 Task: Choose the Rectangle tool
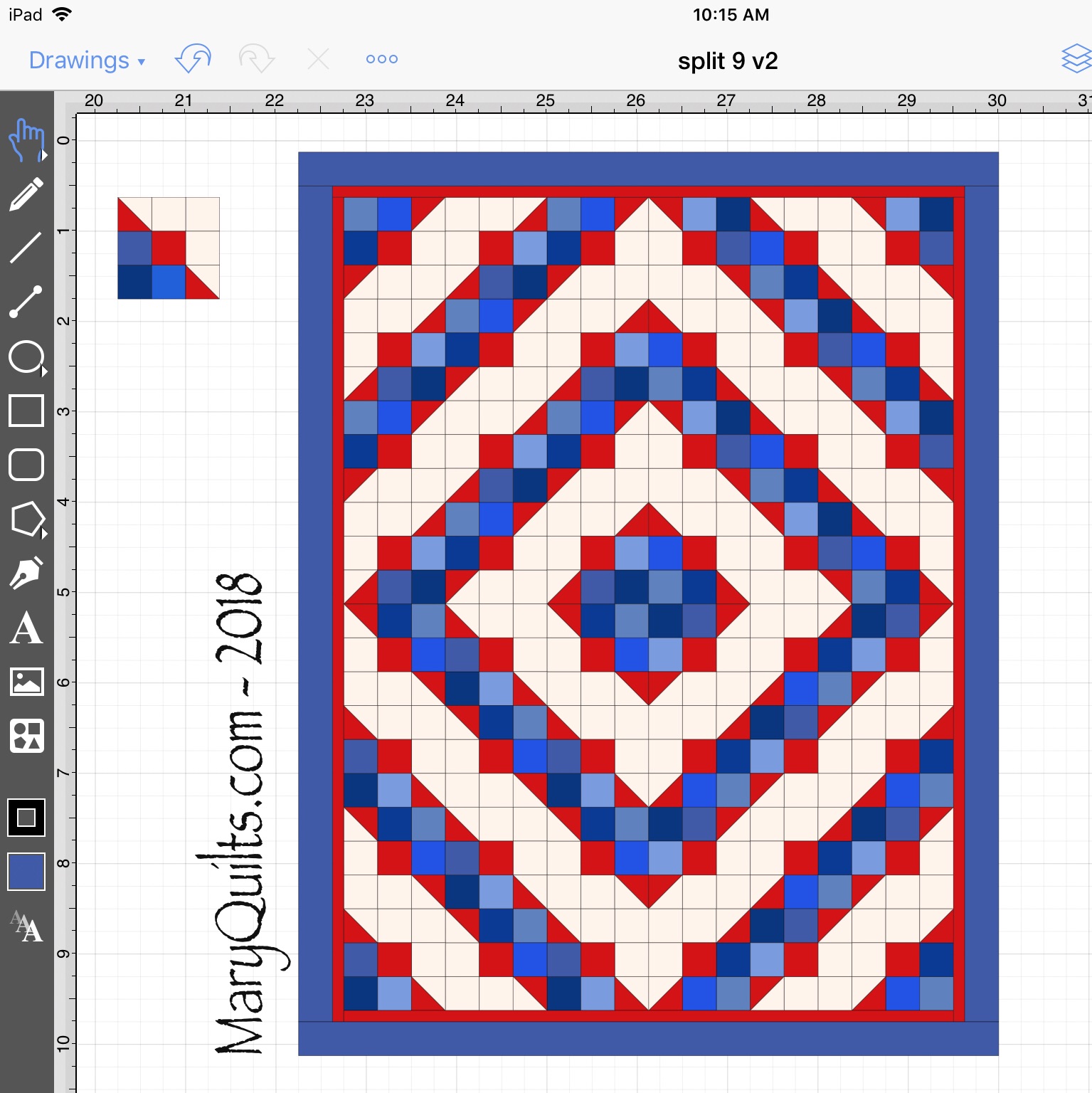tap(27, 411)
